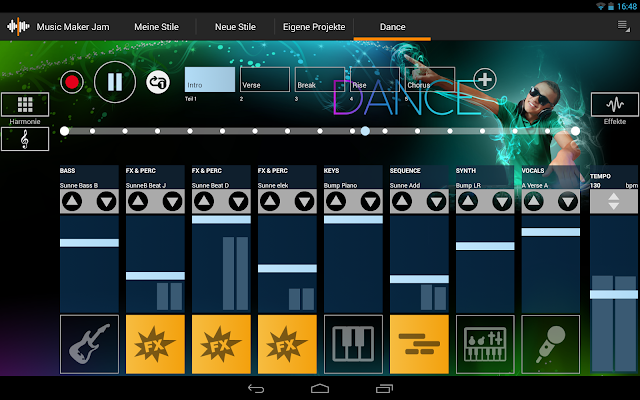Open the Harmonie grid icon
This screenshot has height=400, width=640.
pos(25,104)
